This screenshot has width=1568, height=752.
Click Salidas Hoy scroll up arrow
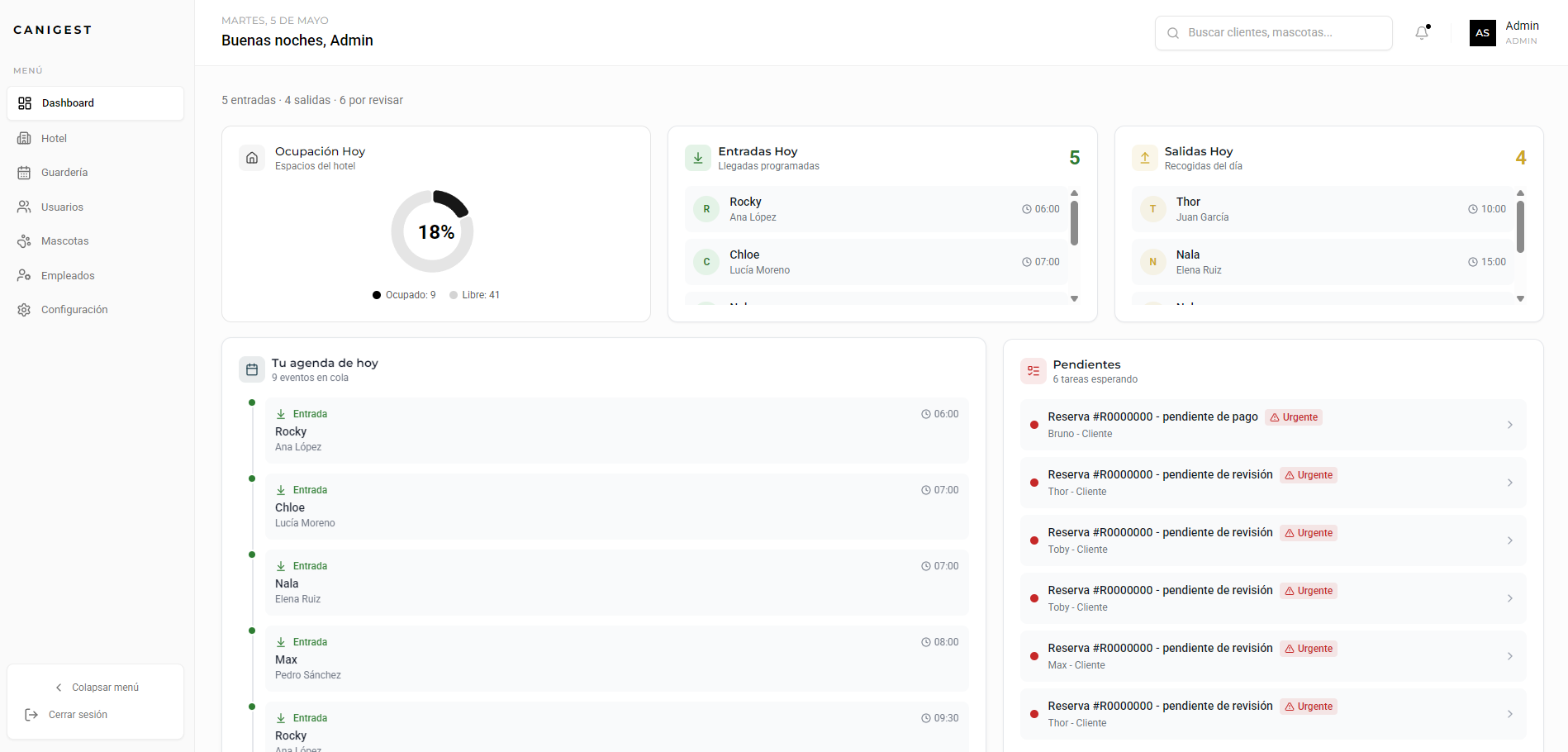(x=1520, y=193)
